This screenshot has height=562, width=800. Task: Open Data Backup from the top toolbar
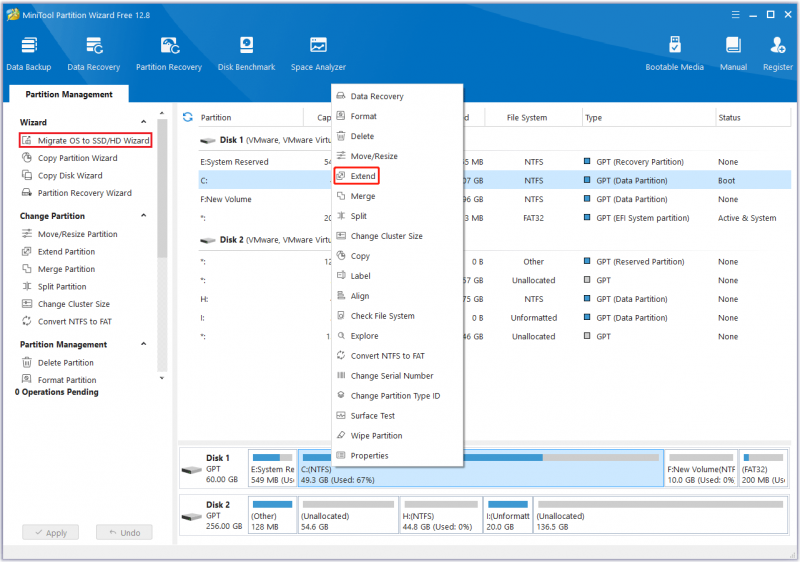pyautogui.click(x=29, y=54)
